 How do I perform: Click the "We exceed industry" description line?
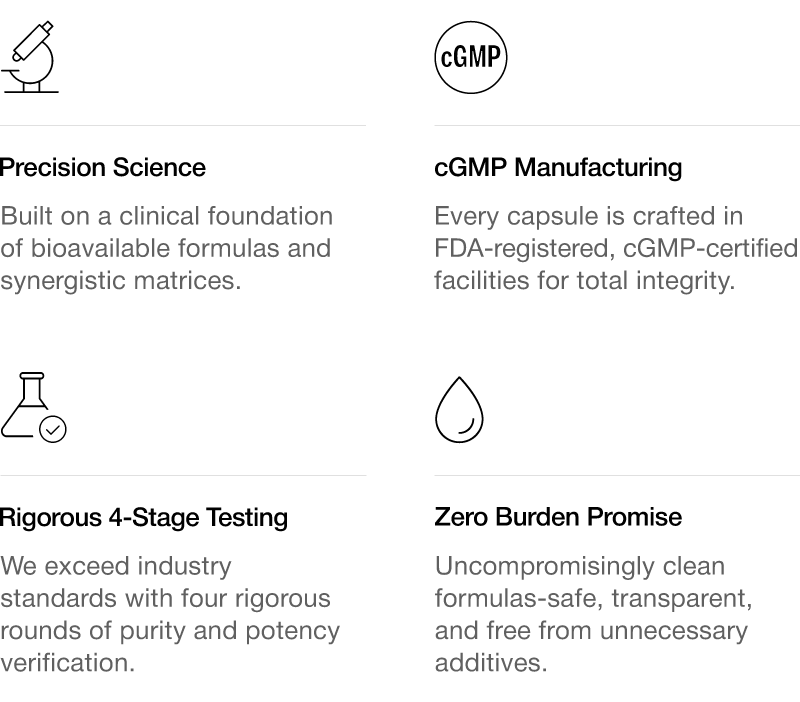[116, 566]
